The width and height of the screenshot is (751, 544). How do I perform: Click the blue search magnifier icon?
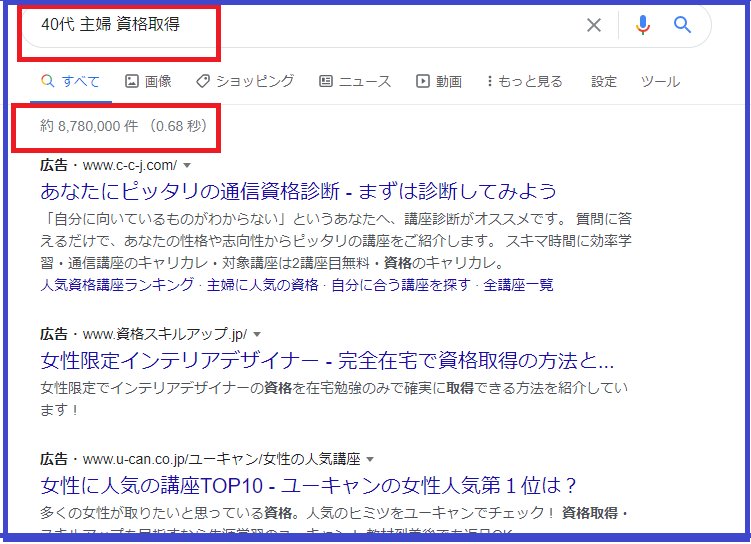[x=683, y=25]
